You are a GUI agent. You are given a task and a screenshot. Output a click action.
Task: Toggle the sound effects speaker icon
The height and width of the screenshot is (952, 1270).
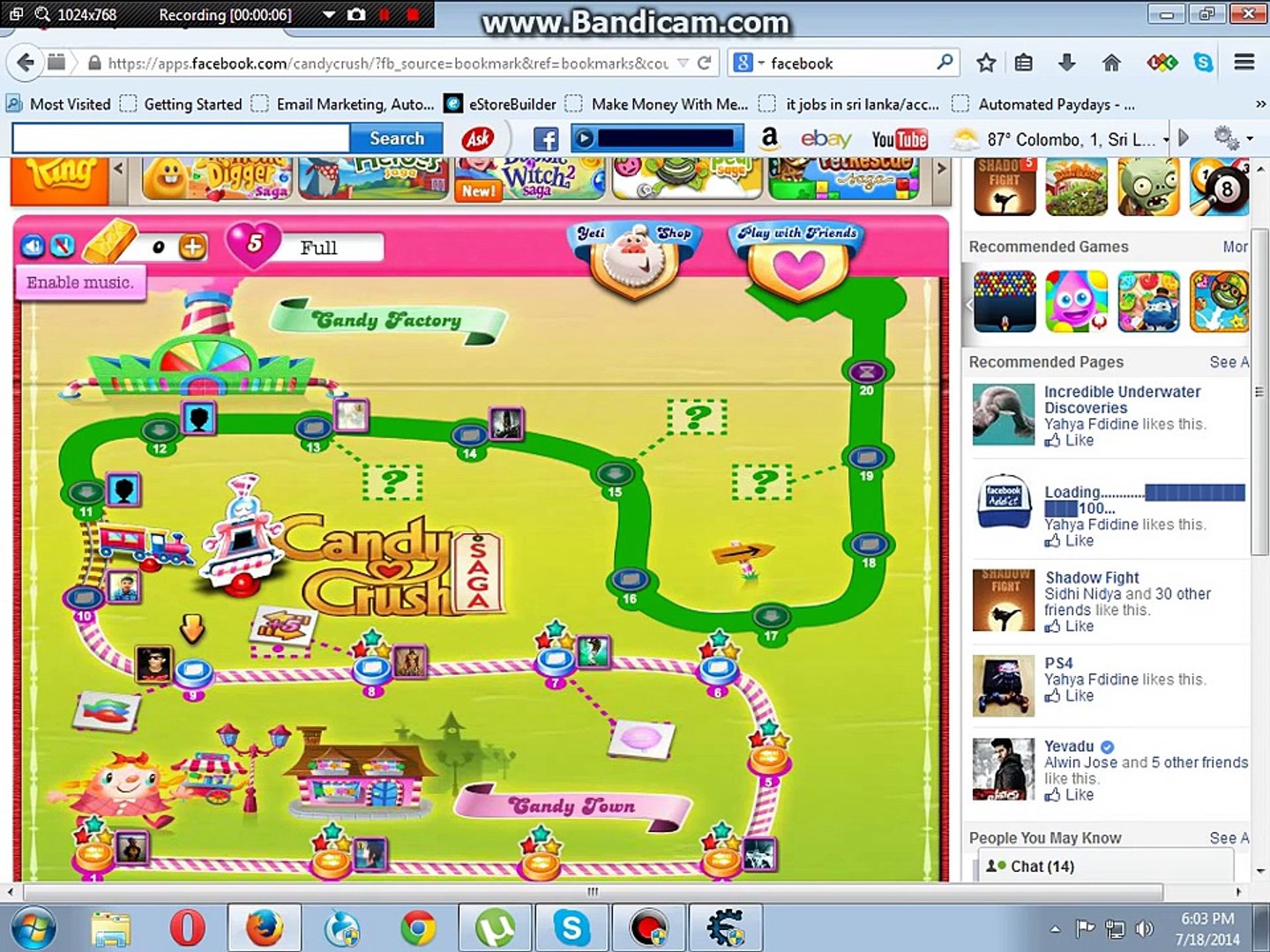(33, 246)
